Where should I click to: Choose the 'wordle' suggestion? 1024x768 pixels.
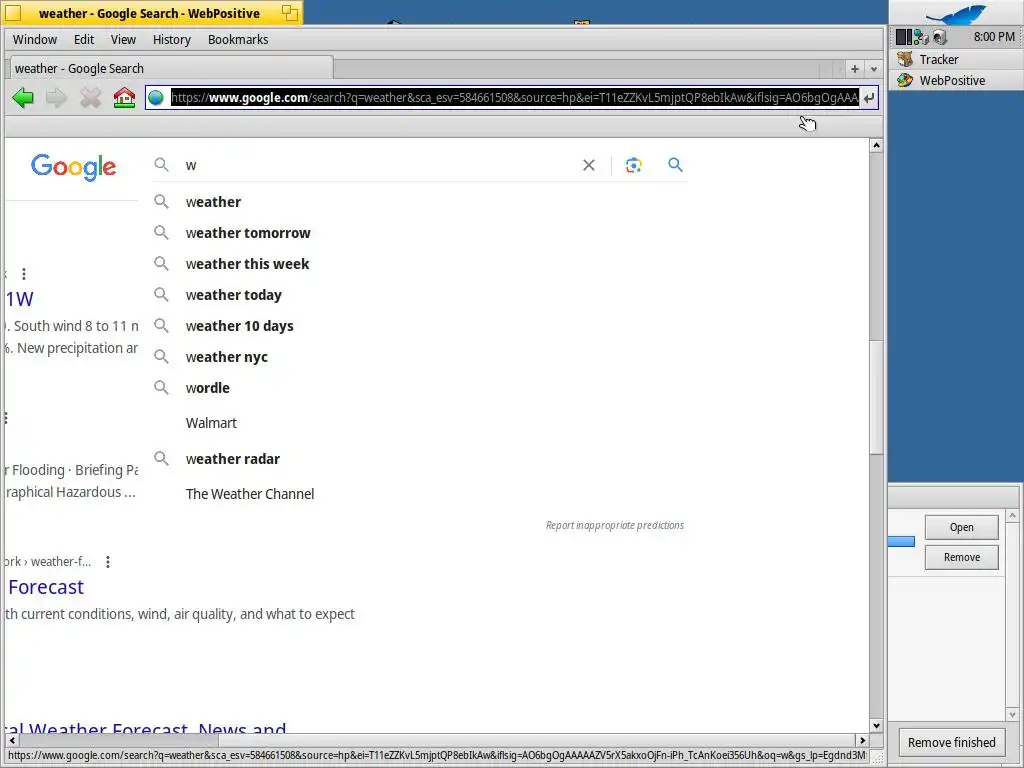(x=419, y=388)
